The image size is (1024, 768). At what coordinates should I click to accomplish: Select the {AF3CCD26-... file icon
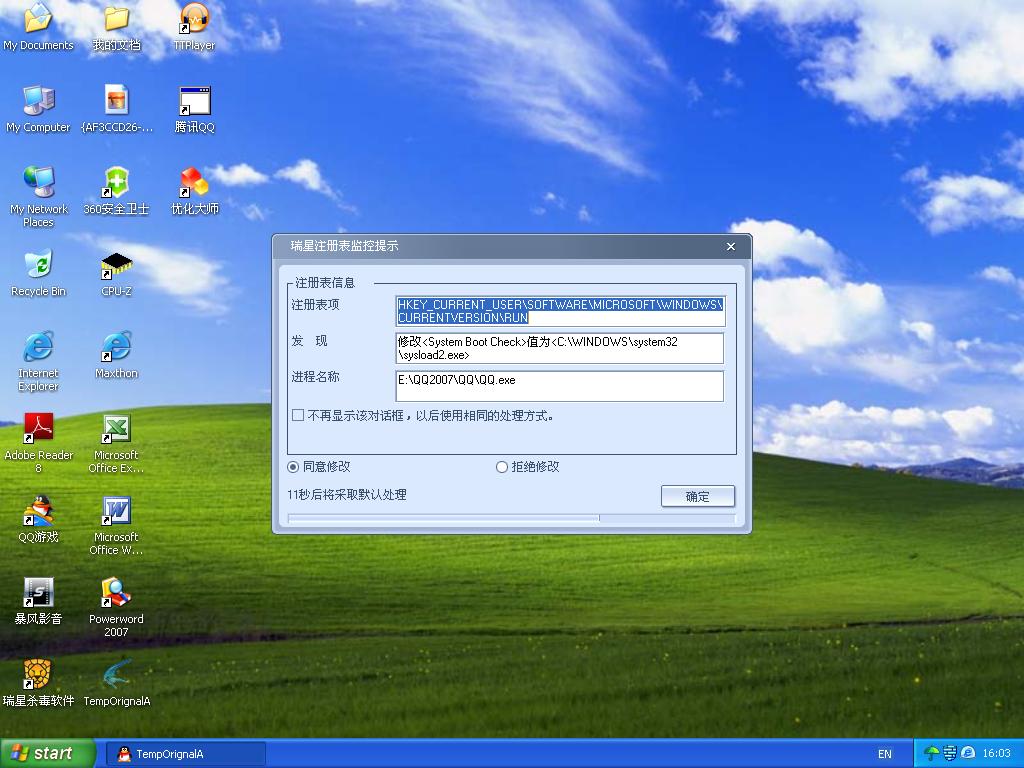point(116,109)
